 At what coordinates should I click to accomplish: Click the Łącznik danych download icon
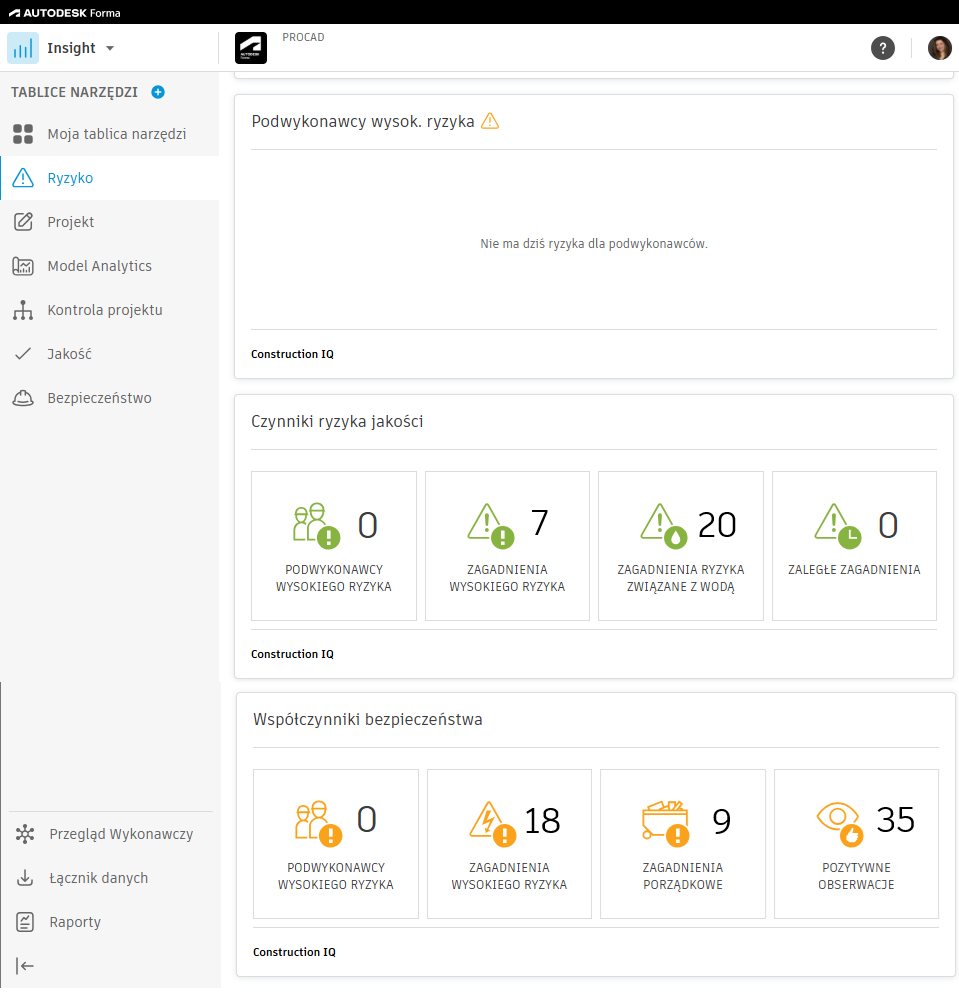[x=25, y=878]
